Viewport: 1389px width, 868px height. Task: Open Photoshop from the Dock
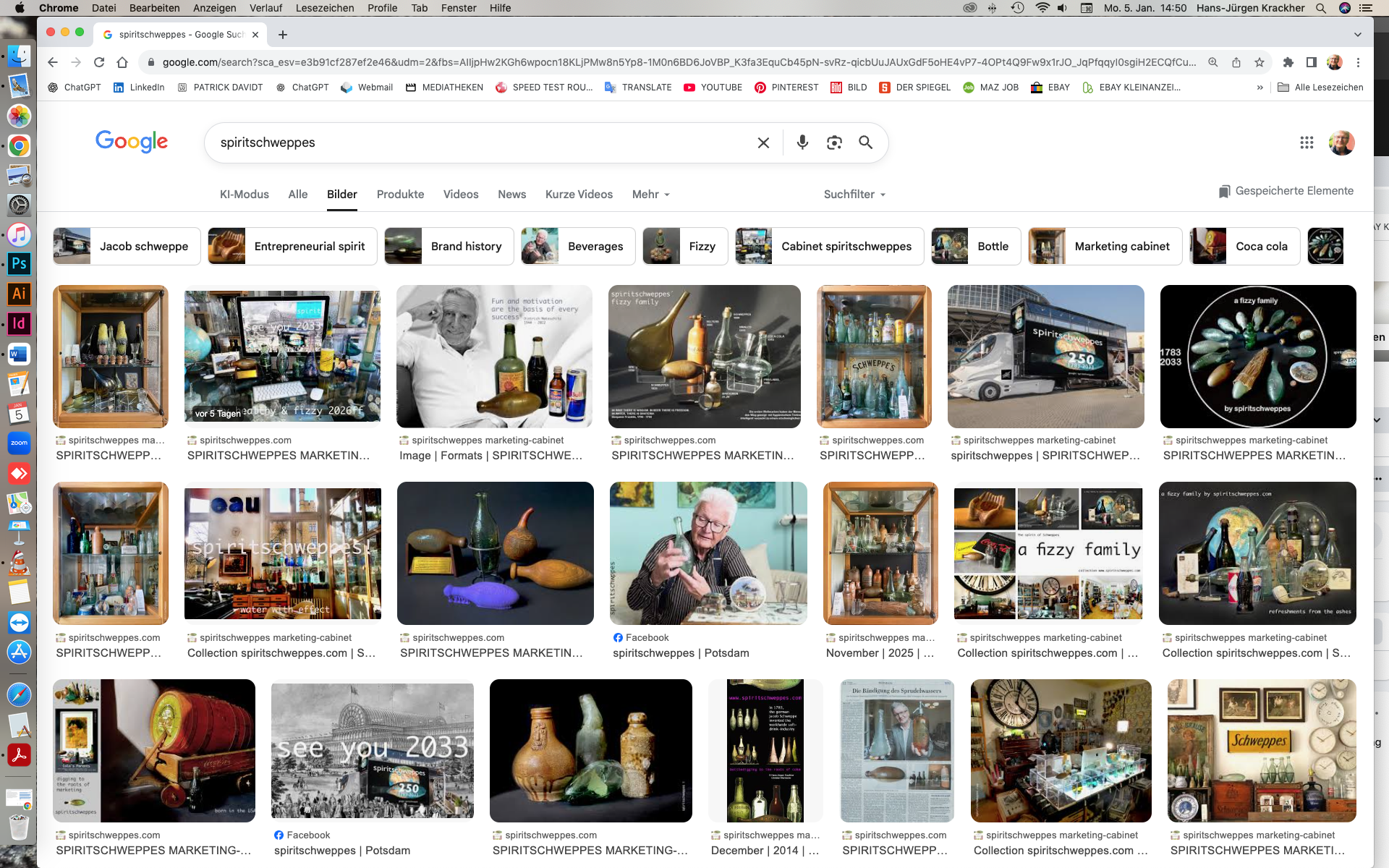point(19,263)
